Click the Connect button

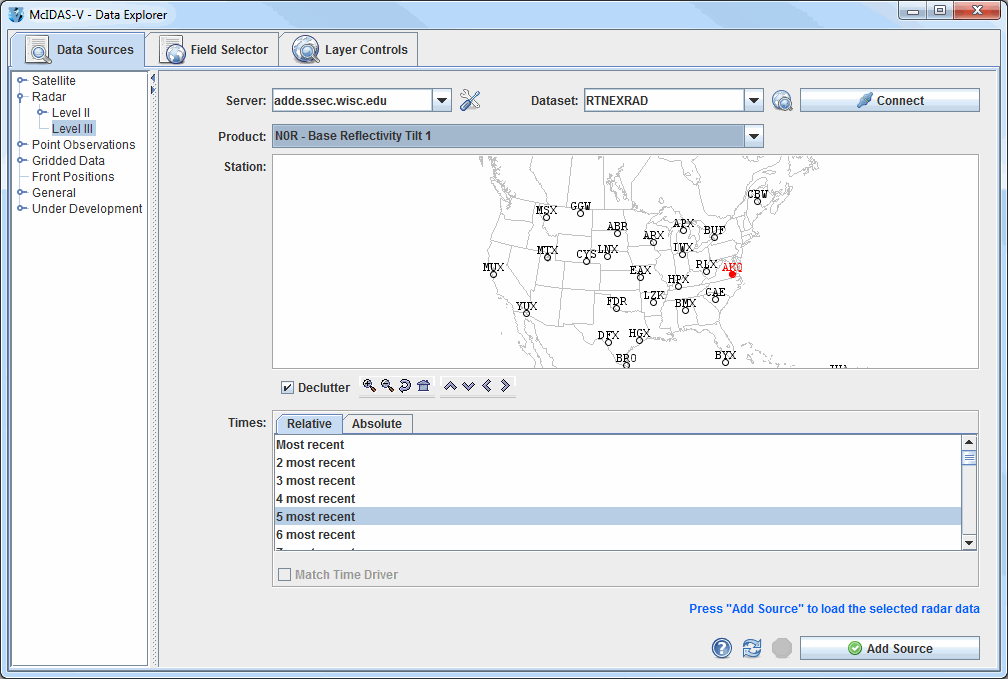[890, 100]
